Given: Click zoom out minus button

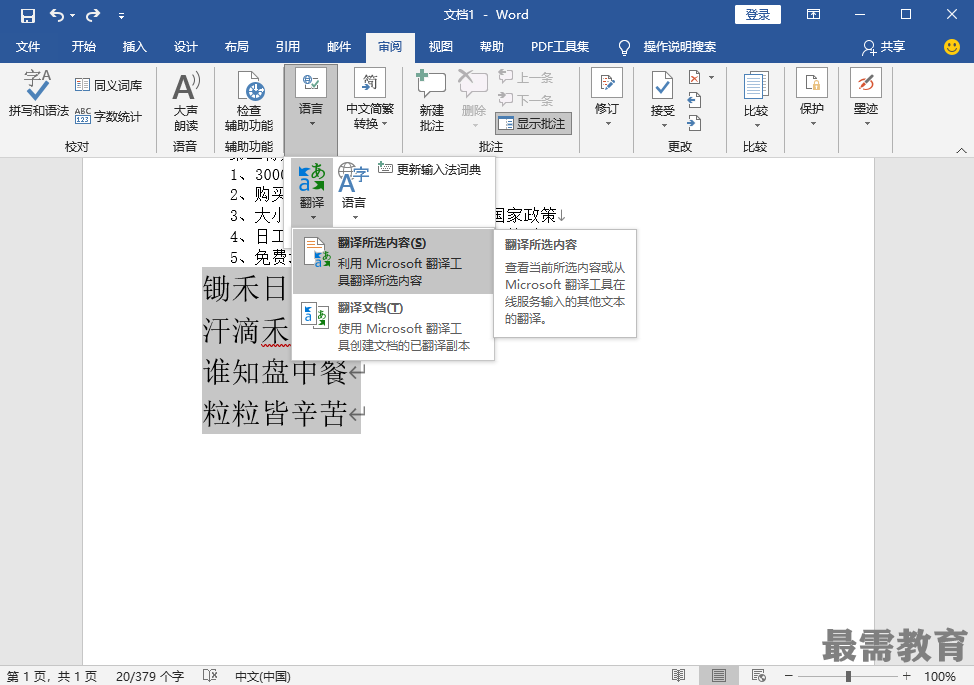Looking at the screenshot, I should click(789, 676).
